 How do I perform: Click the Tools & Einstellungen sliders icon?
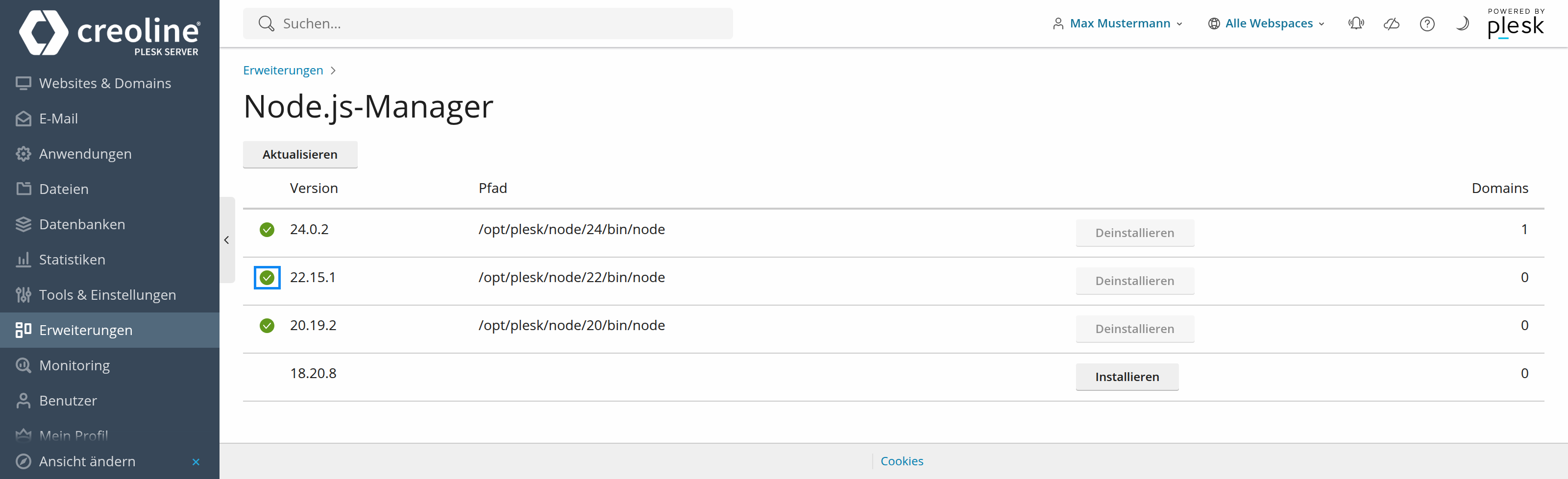point(23,294)
